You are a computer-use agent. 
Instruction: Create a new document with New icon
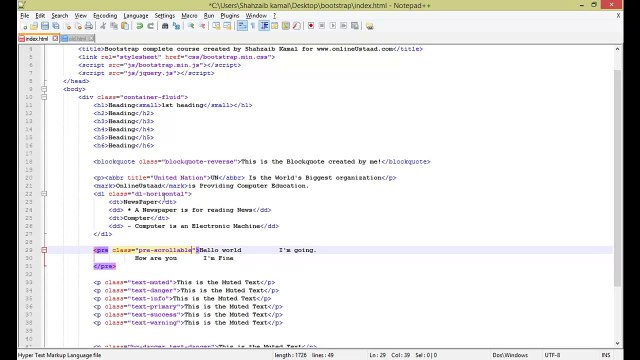pyautogui.click(x=25, y=26)
